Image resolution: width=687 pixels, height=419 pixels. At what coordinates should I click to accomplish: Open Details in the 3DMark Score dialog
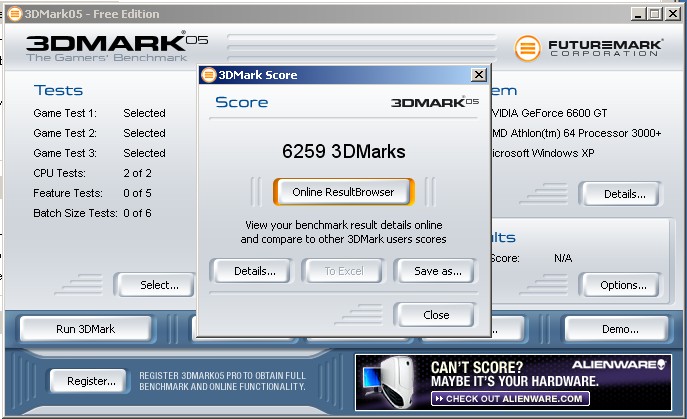(251, 271)
